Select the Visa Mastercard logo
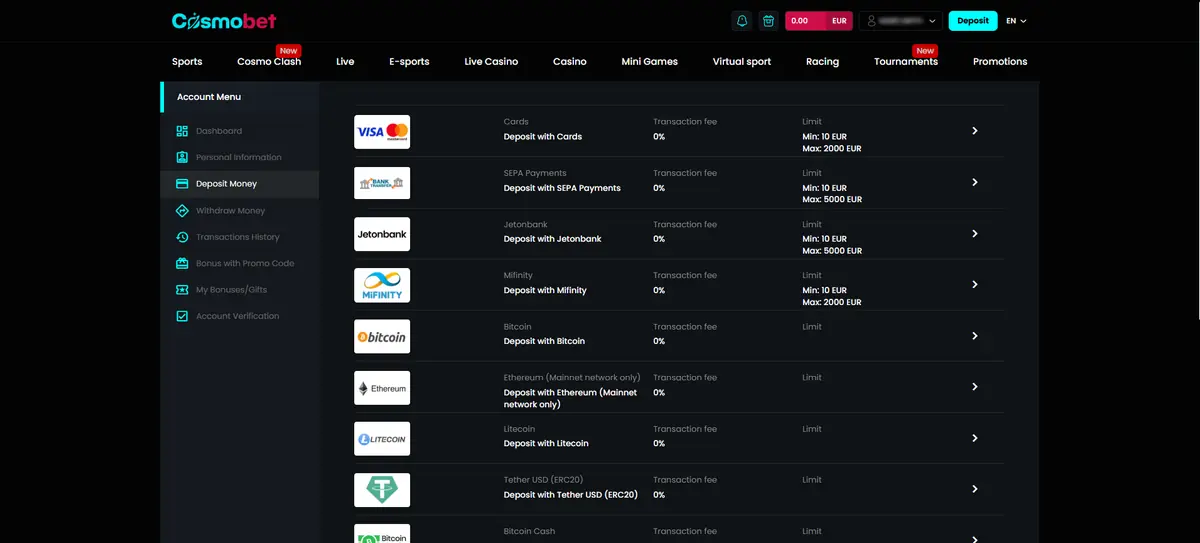 click(x=382, y=132)
